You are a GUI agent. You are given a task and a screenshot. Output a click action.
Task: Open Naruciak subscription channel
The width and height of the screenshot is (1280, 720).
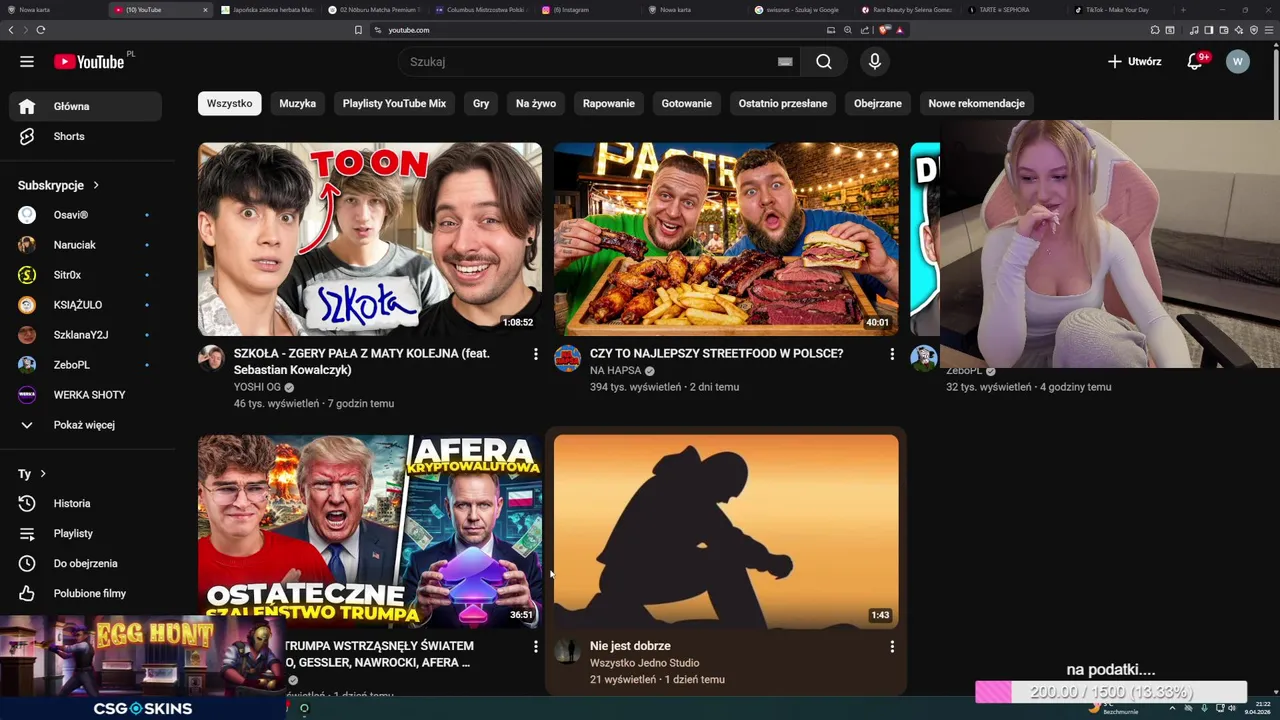point(85,245)
